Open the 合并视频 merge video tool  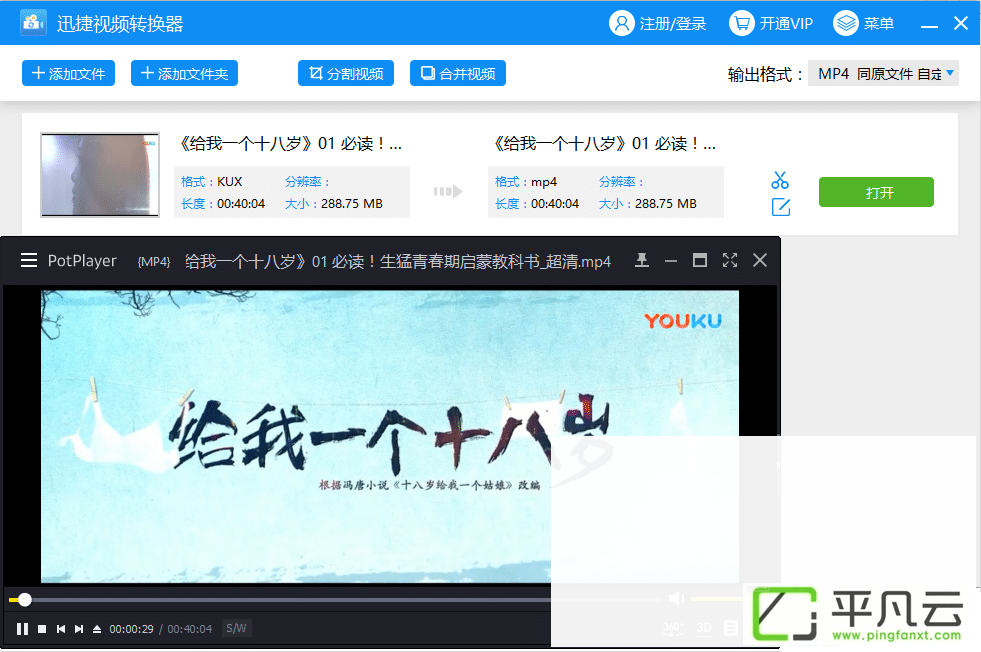pyautogui.click(x=457, y=73)
